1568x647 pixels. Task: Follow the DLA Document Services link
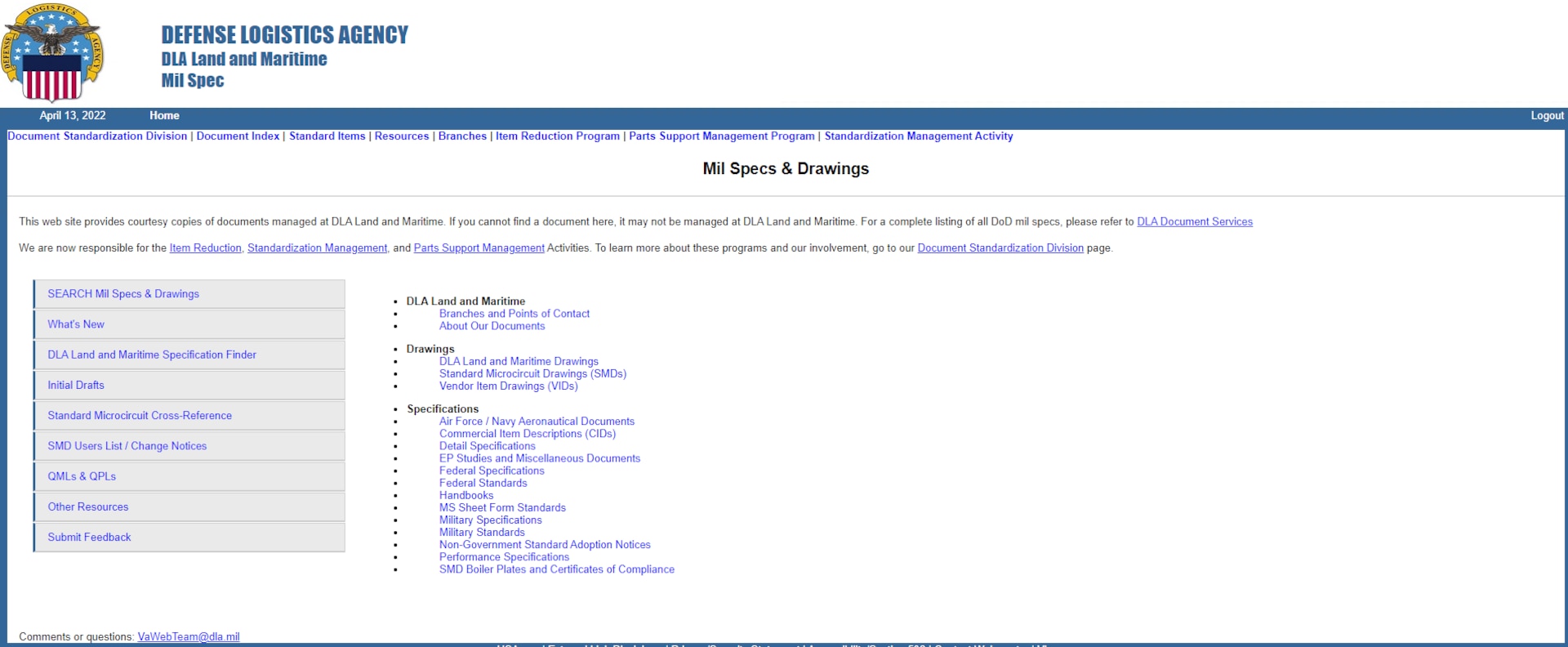click(1195, 222)
